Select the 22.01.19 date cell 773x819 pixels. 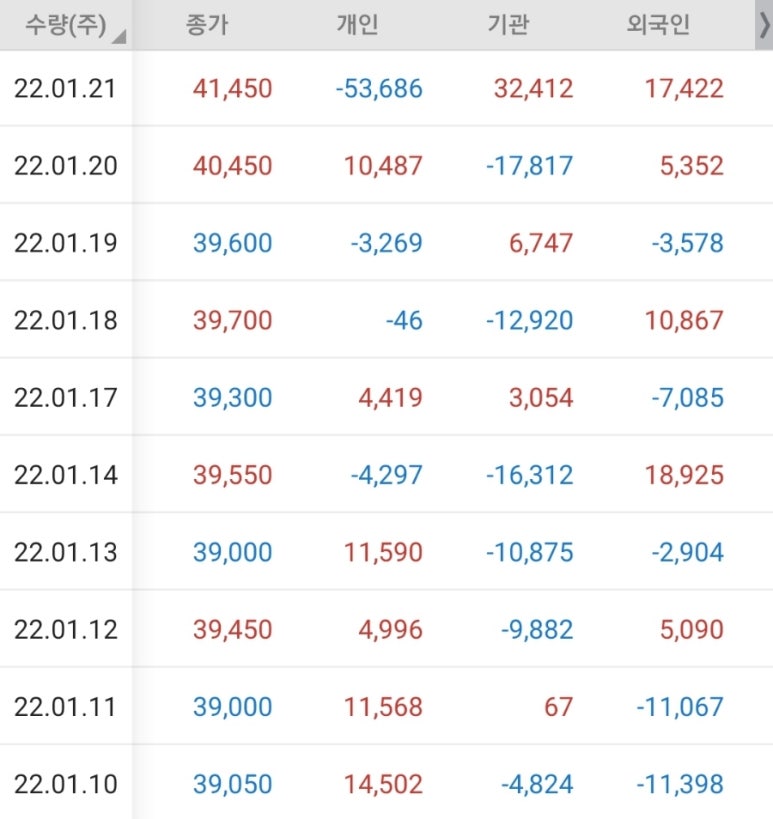[65, 243]
